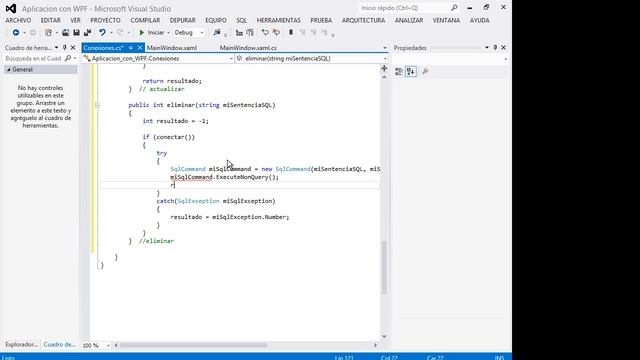Save the current file with the disk icon
The image size is (640, 360).
[76, 32]
